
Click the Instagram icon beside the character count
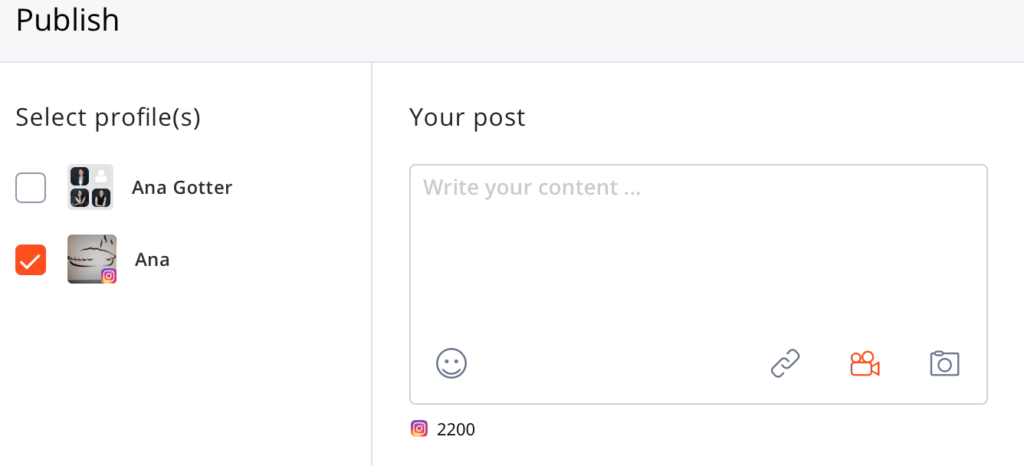tap(420, 429)
